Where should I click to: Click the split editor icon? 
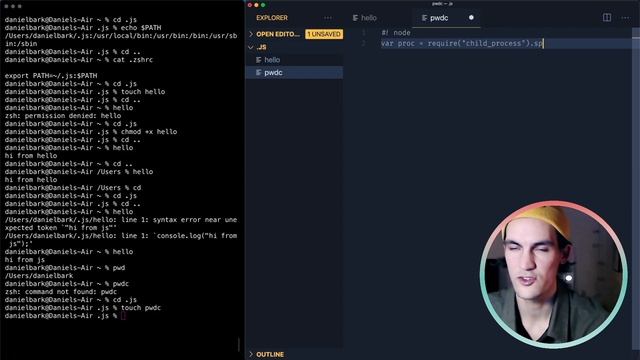[607, 18]
